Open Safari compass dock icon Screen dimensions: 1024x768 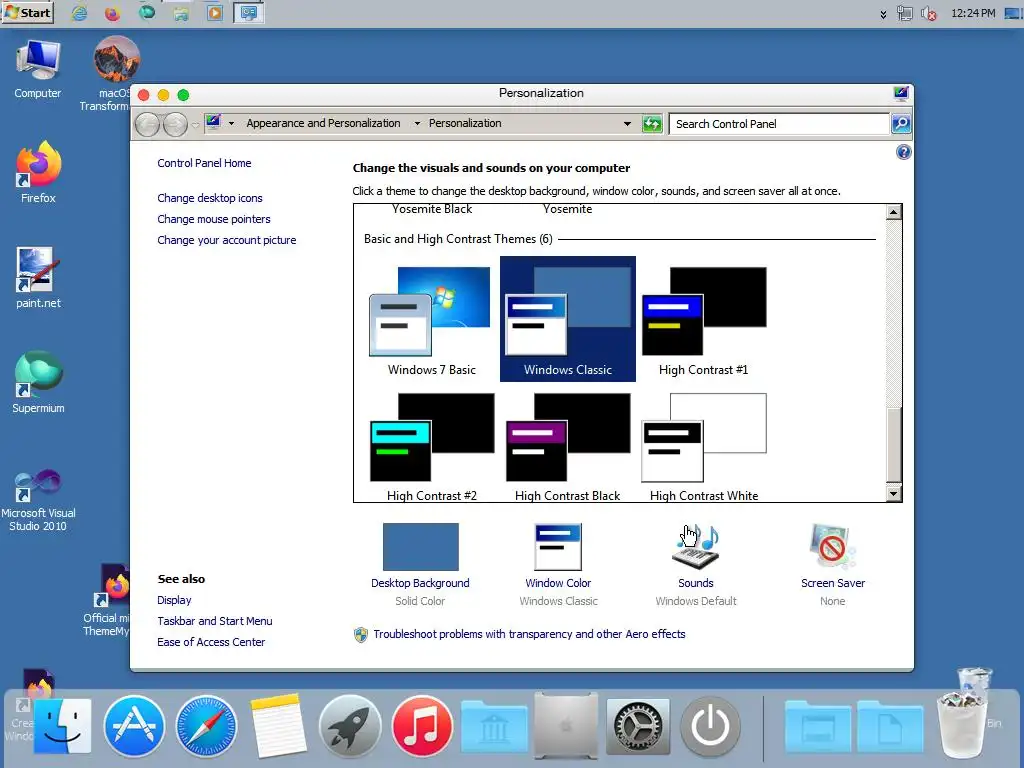click(x=206, y=726)
